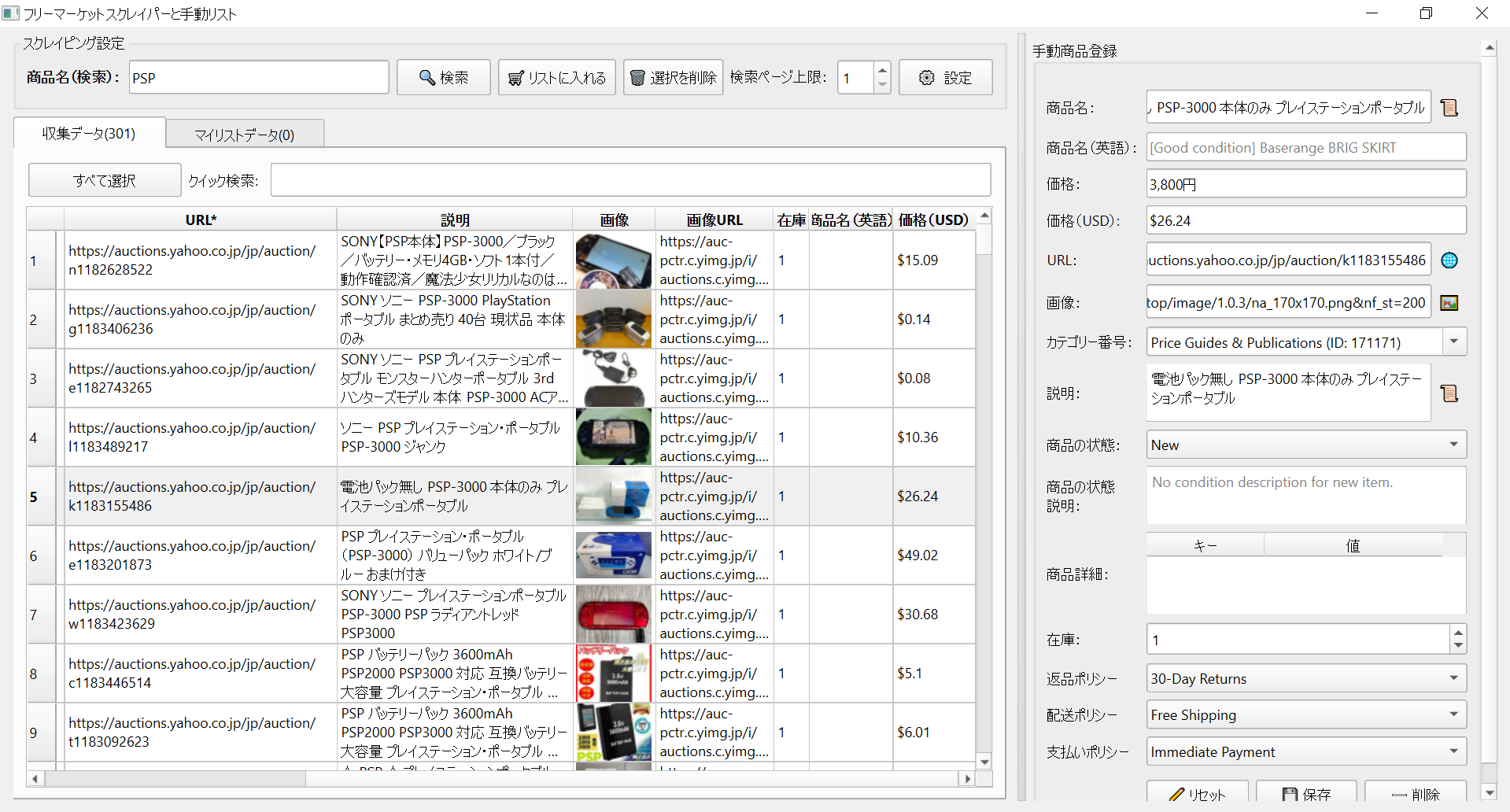The height and width of the screenshot is (812, 1510).
Task: Click the PSP thumbnail in row 4
Action: point(614,437)
